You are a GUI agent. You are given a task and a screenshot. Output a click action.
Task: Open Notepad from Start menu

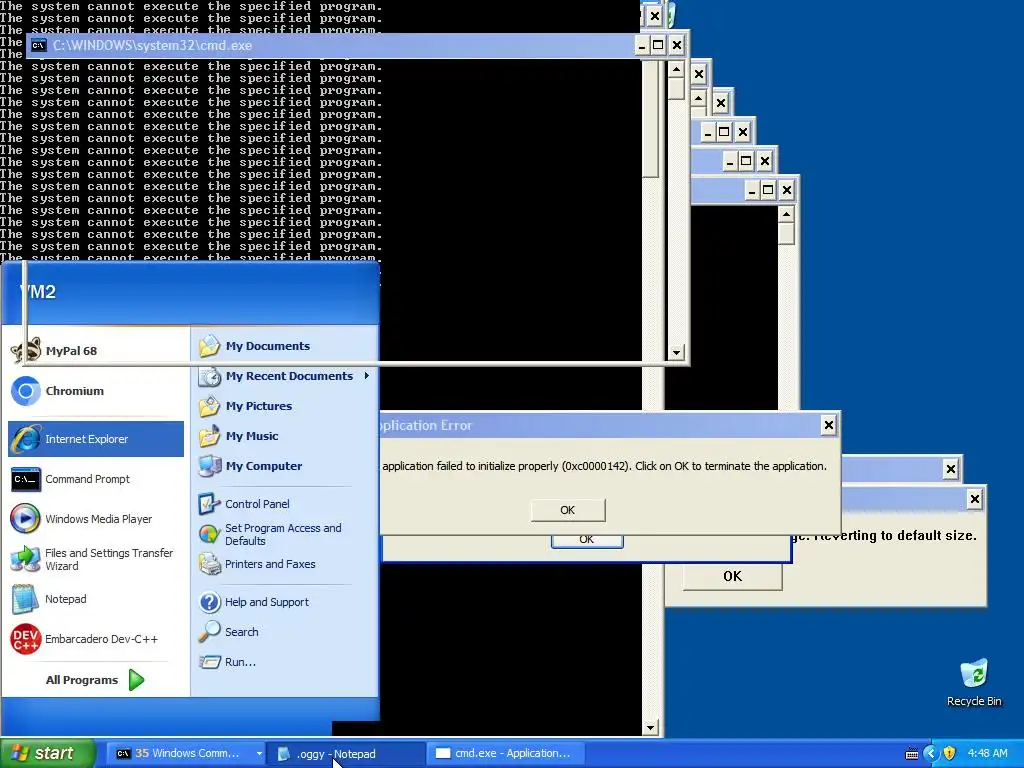tap(96, 599)
